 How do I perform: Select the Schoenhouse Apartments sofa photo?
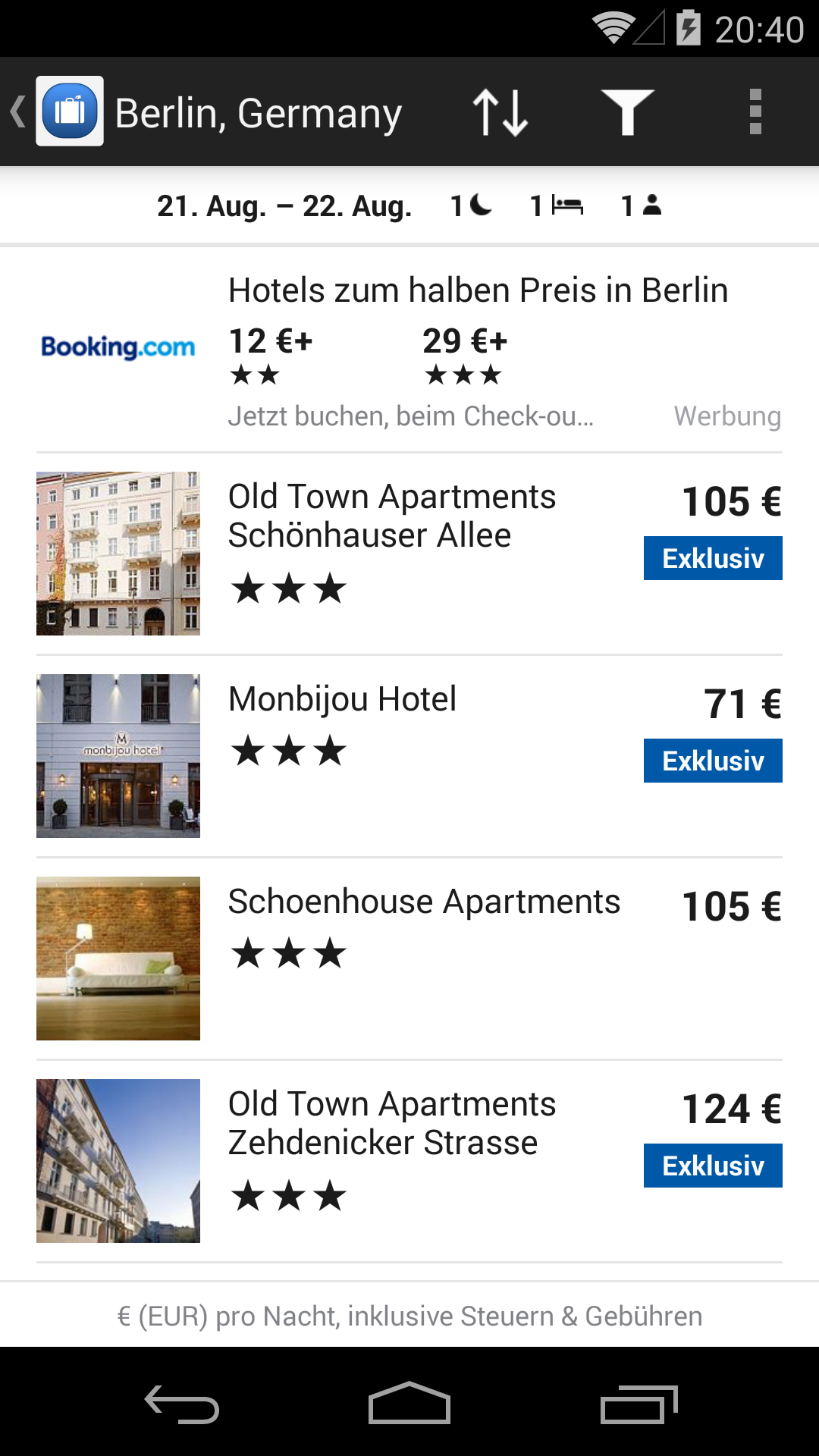pos(118,959)
